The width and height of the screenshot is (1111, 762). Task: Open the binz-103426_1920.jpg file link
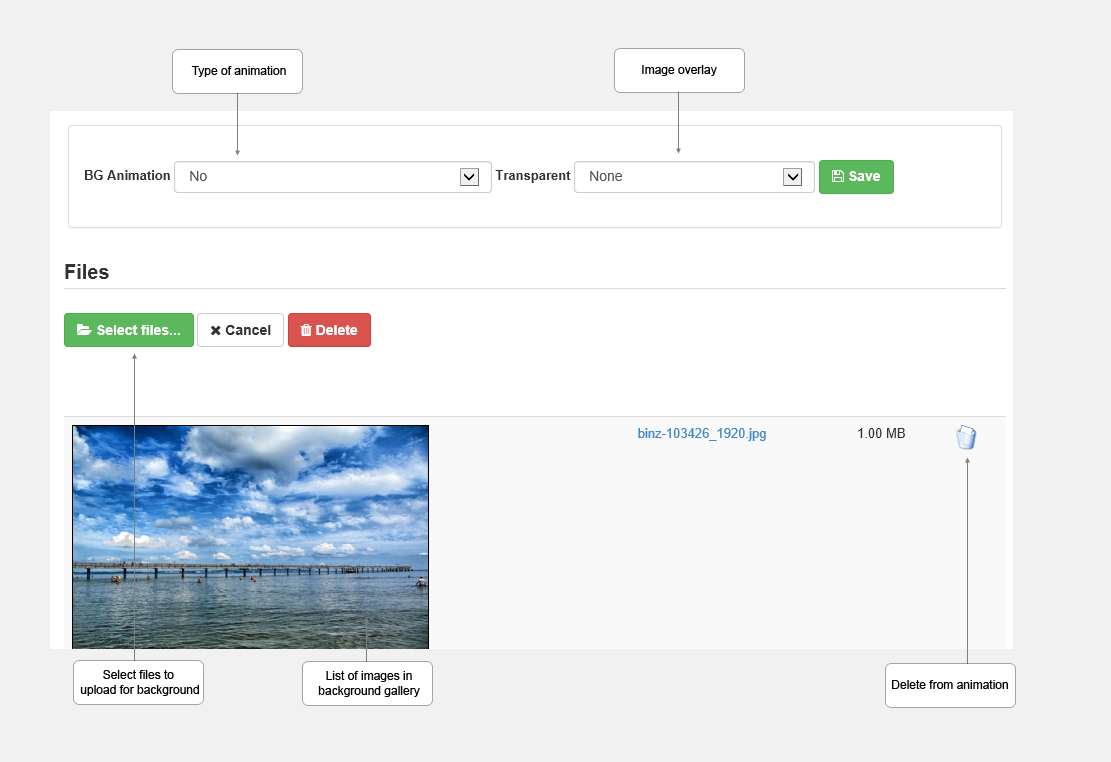click(701, 433)
